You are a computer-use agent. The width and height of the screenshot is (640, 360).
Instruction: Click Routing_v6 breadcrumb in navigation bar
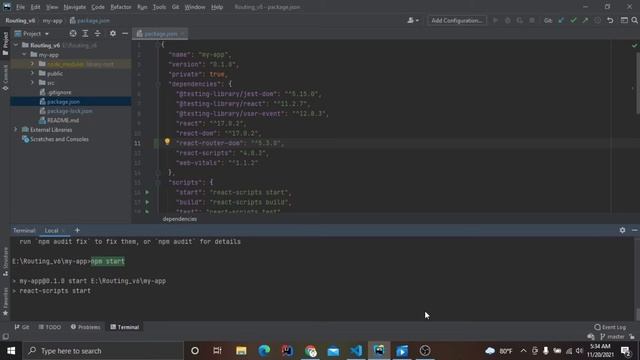coord(20,20)
